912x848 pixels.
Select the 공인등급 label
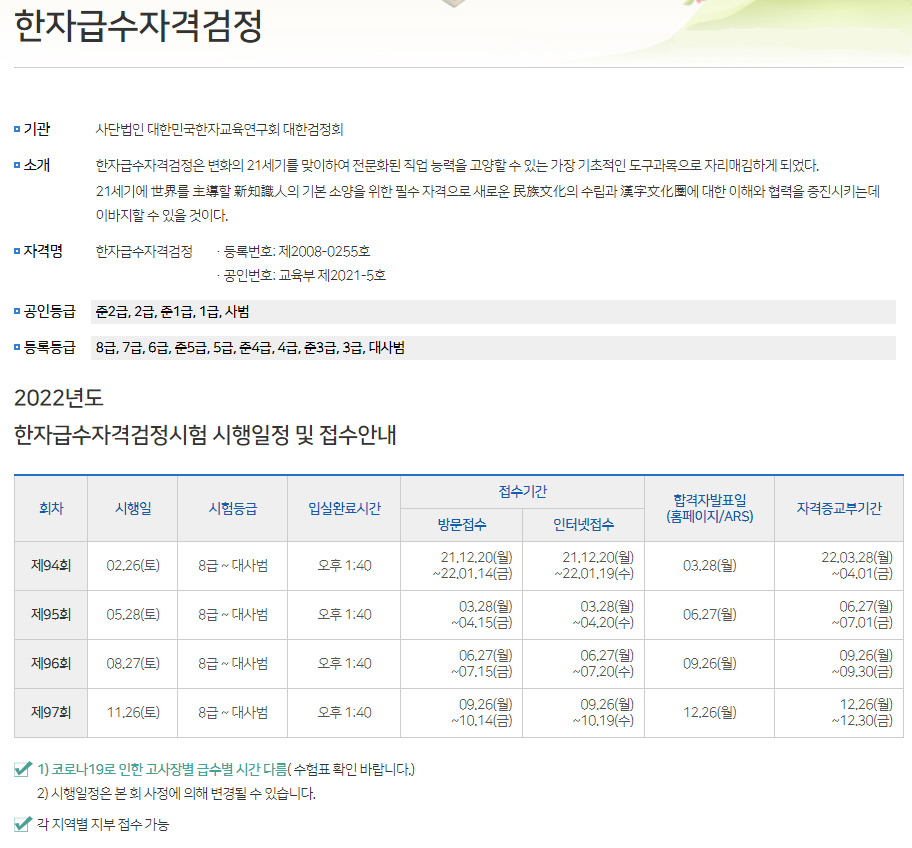pyautogui.click(x=49, y=312)
